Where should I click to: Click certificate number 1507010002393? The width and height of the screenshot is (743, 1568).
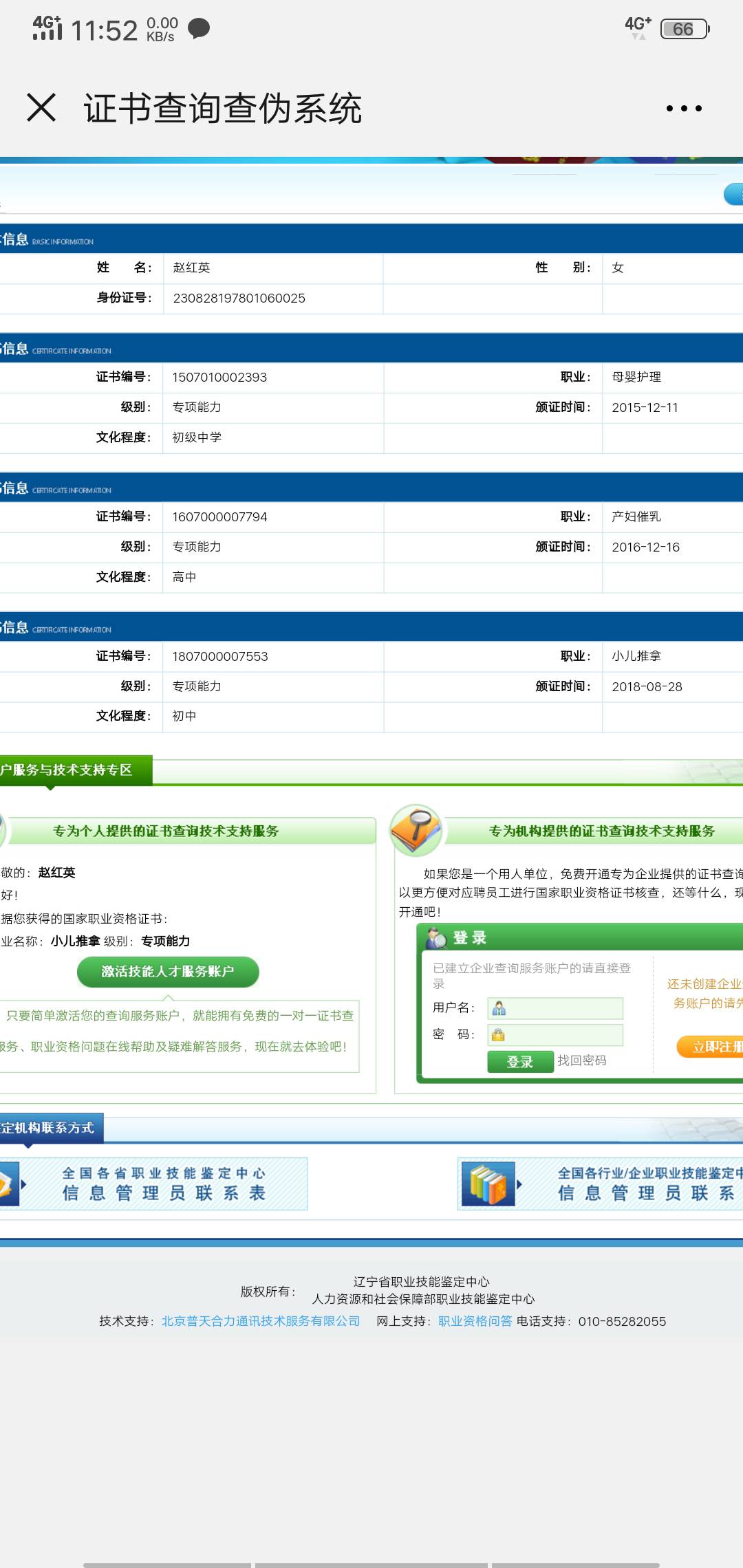coord(219,377)
